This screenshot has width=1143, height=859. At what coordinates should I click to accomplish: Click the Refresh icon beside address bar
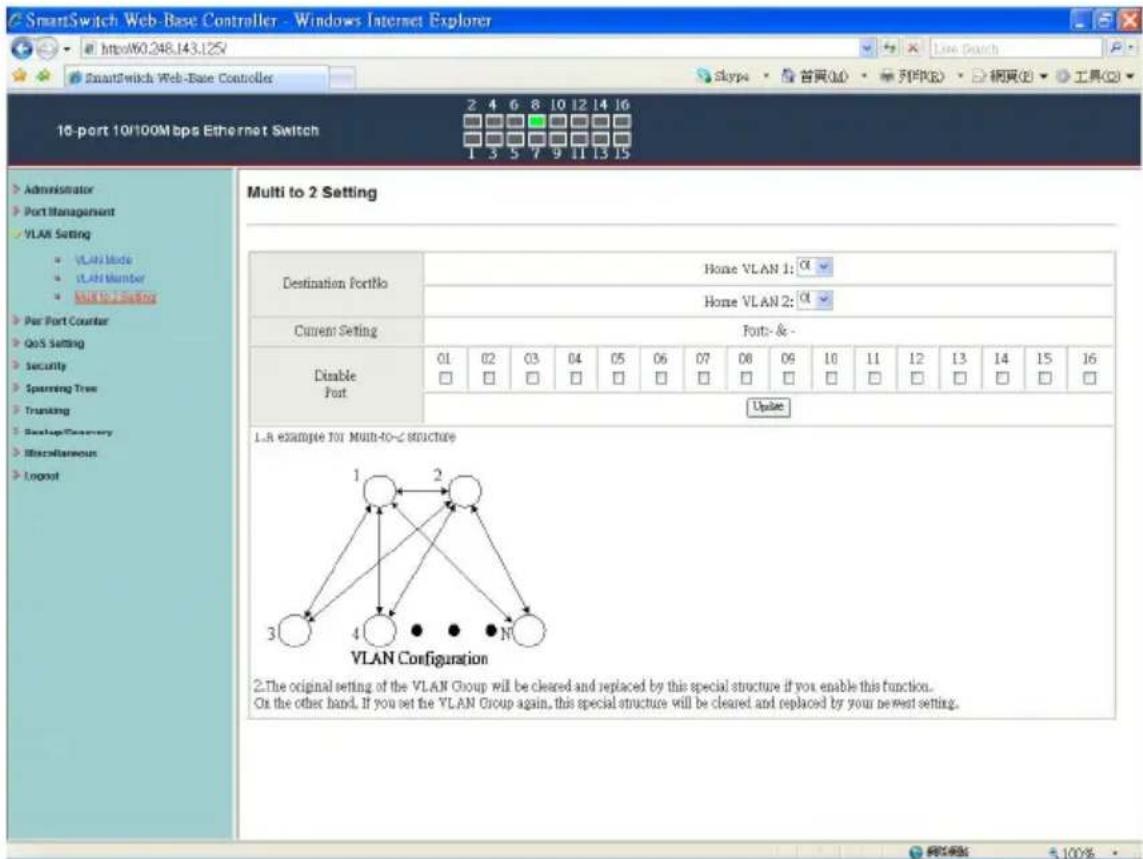click(890, 48)
